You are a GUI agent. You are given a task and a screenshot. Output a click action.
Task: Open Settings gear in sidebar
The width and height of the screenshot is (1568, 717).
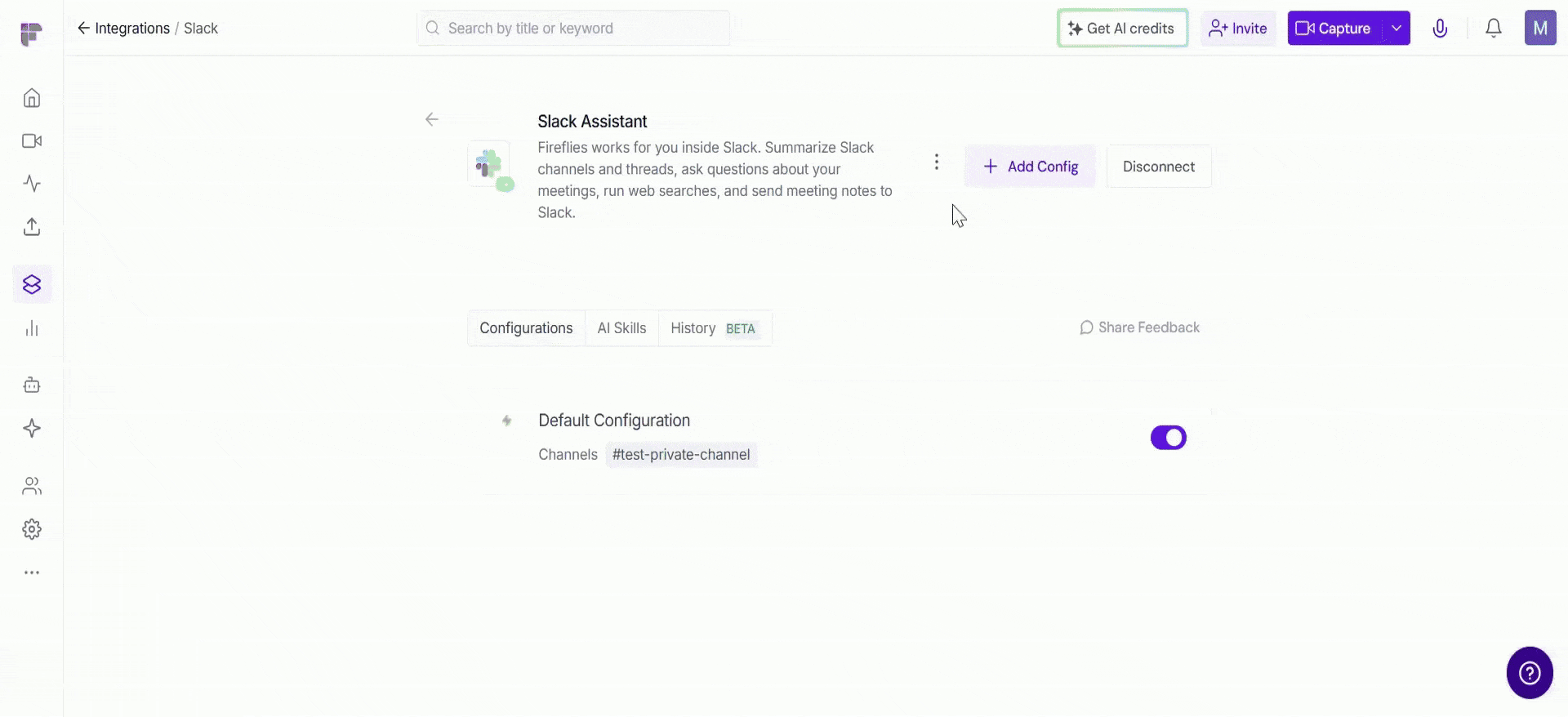click(x=32, y=529)
